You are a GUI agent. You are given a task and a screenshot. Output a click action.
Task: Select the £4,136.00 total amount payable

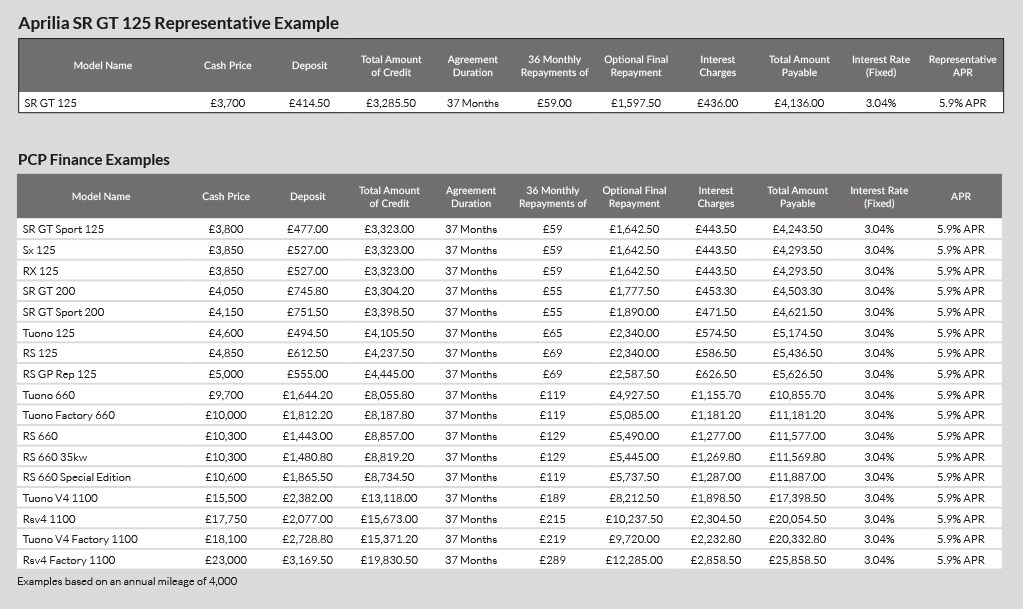click(x=799, y=103)
